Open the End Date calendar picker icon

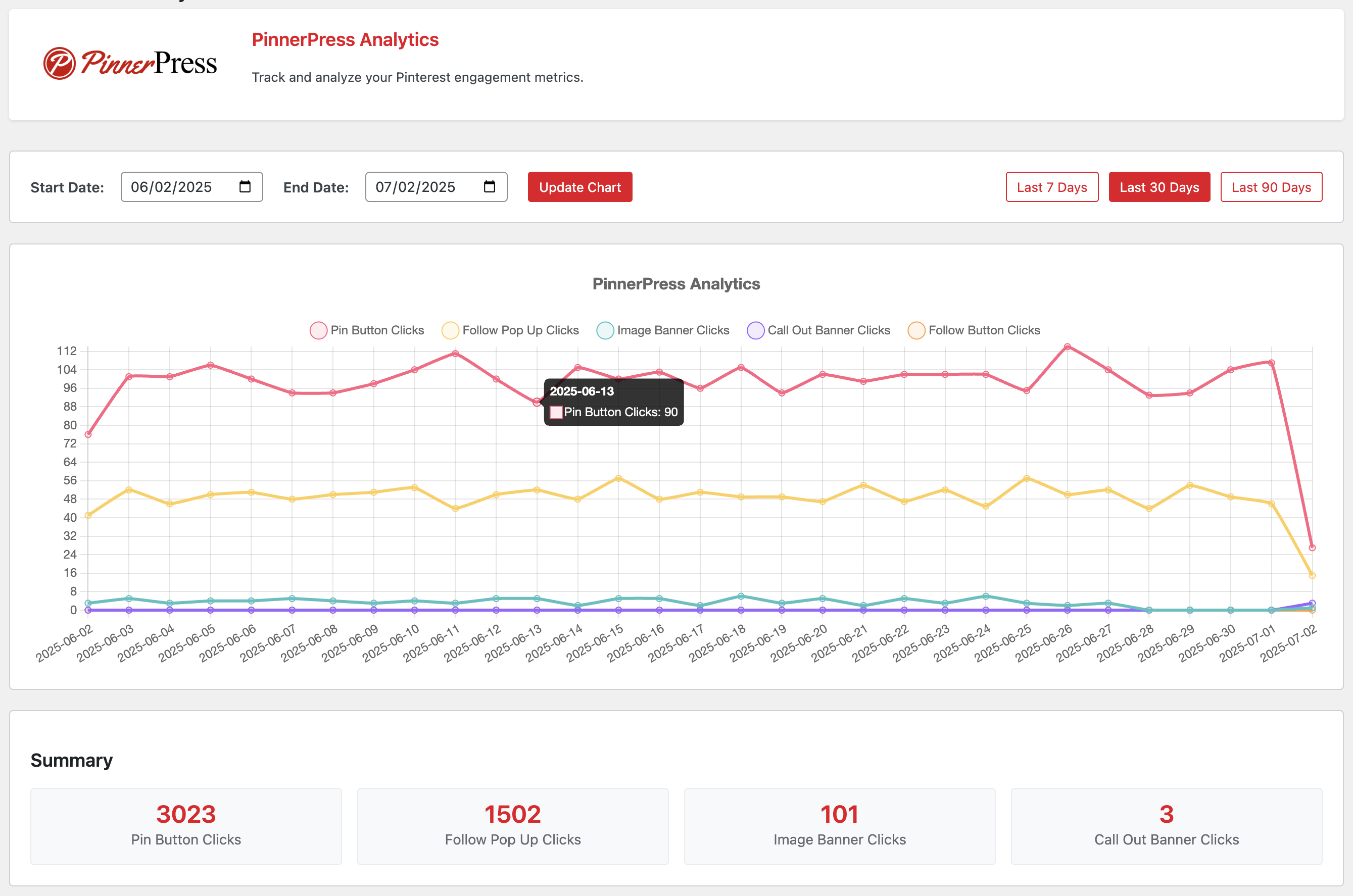tap(489, 187)
